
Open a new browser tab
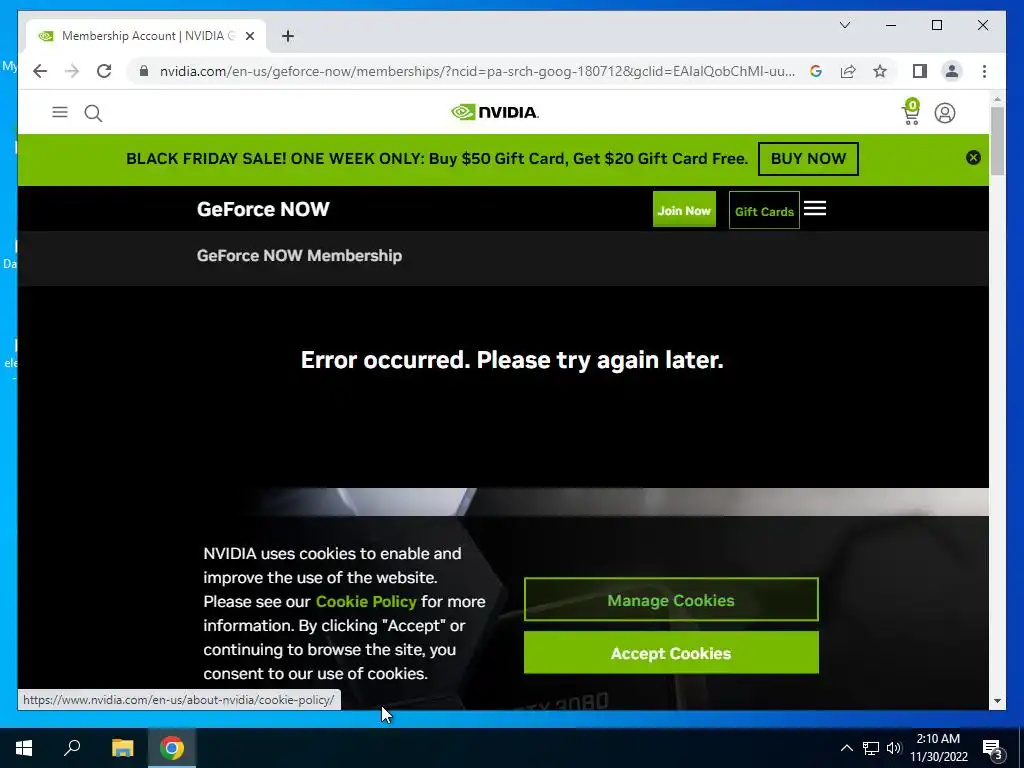point(288,36)
